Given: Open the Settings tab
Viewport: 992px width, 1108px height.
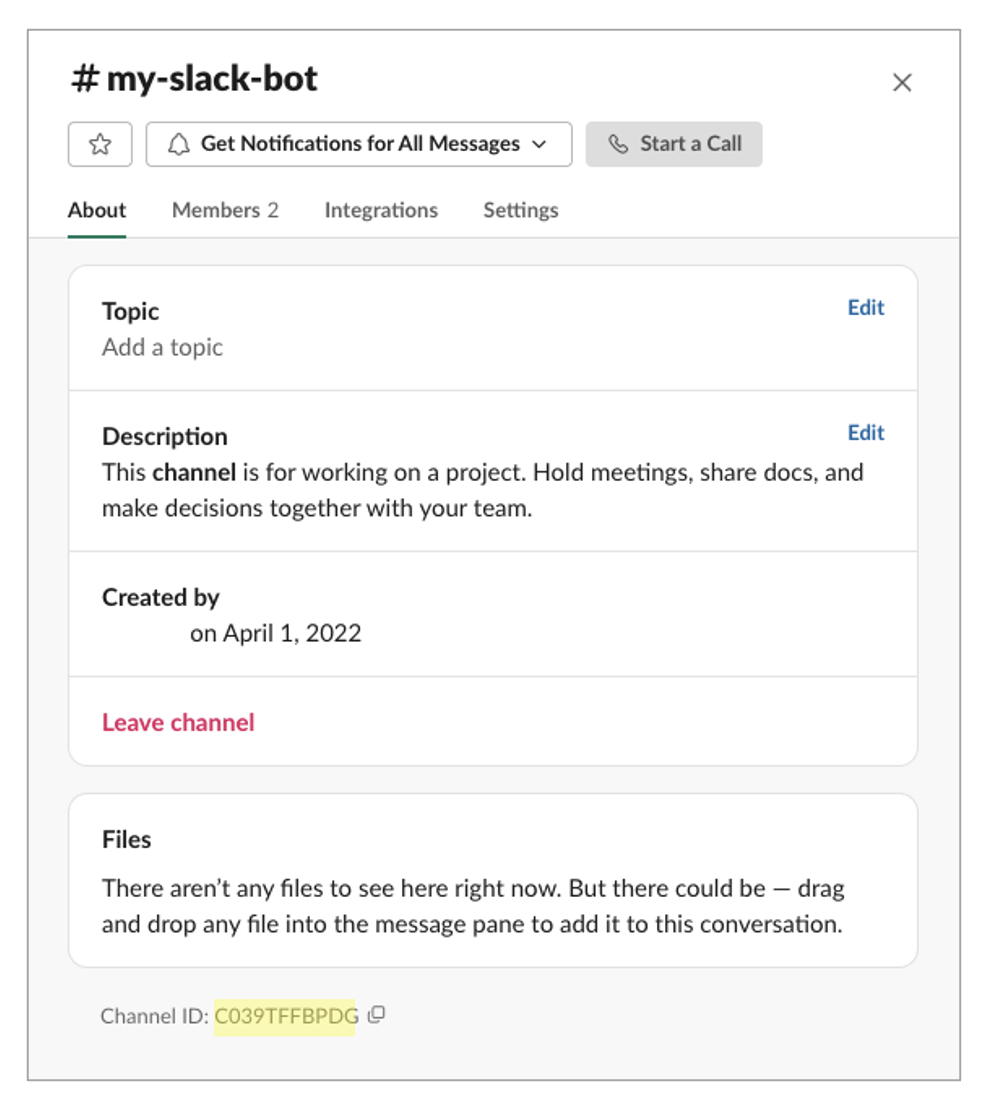Looking at the screenshot, I should pyautogui.click(x=521, y=210).
